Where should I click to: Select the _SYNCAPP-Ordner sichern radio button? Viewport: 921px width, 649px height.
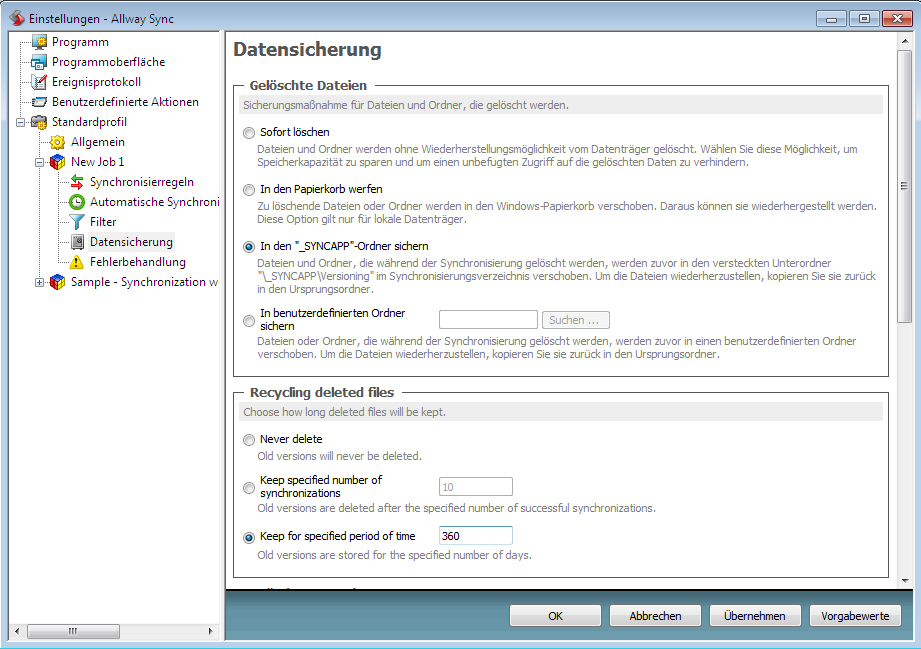pos(249,247)
